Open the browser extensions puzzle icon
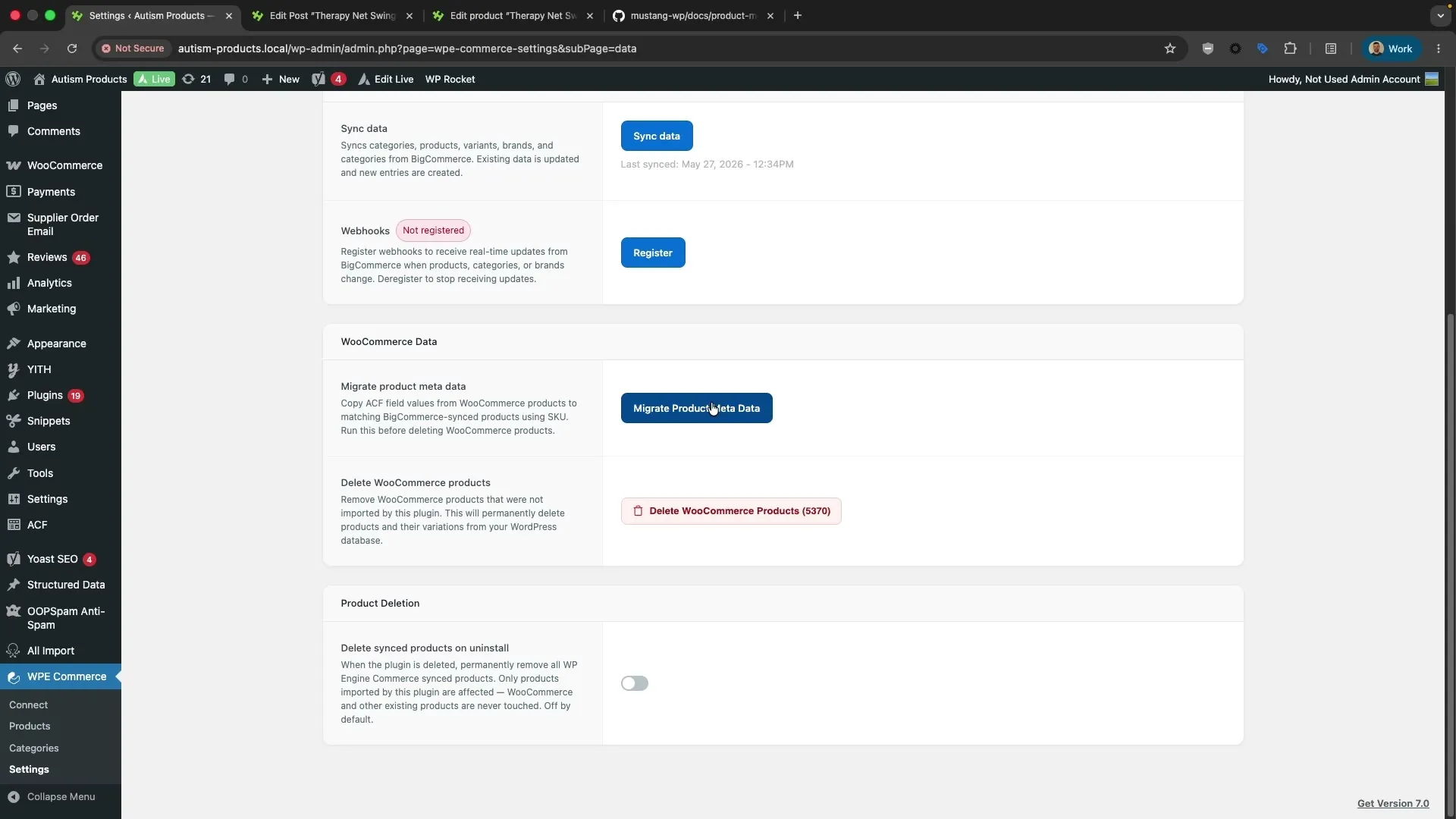 (x=1290, y=49)
